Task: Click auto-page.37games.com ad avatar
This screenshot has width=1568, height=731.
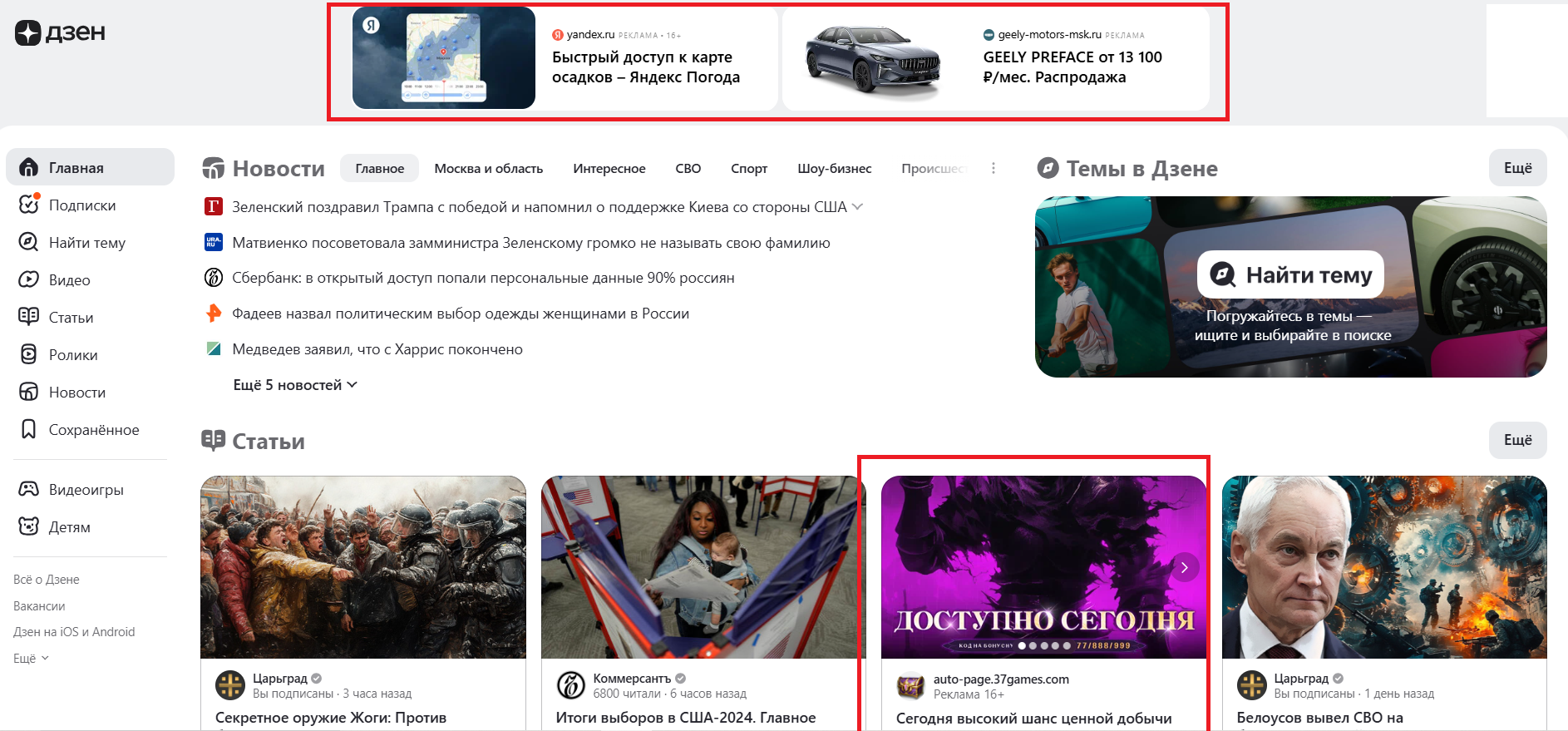Action: tap(911, 685)
